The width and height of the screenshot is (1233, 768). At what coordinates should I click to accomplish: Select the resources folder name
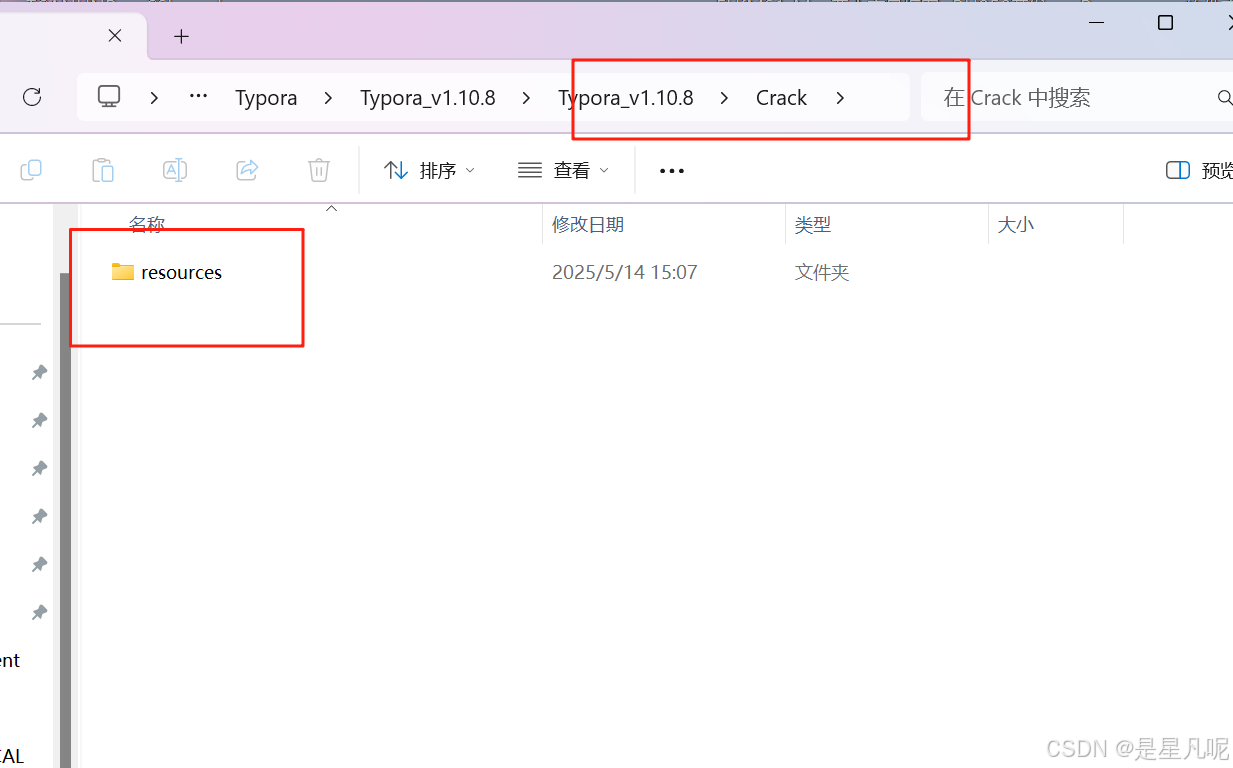(x=182, y=272)
